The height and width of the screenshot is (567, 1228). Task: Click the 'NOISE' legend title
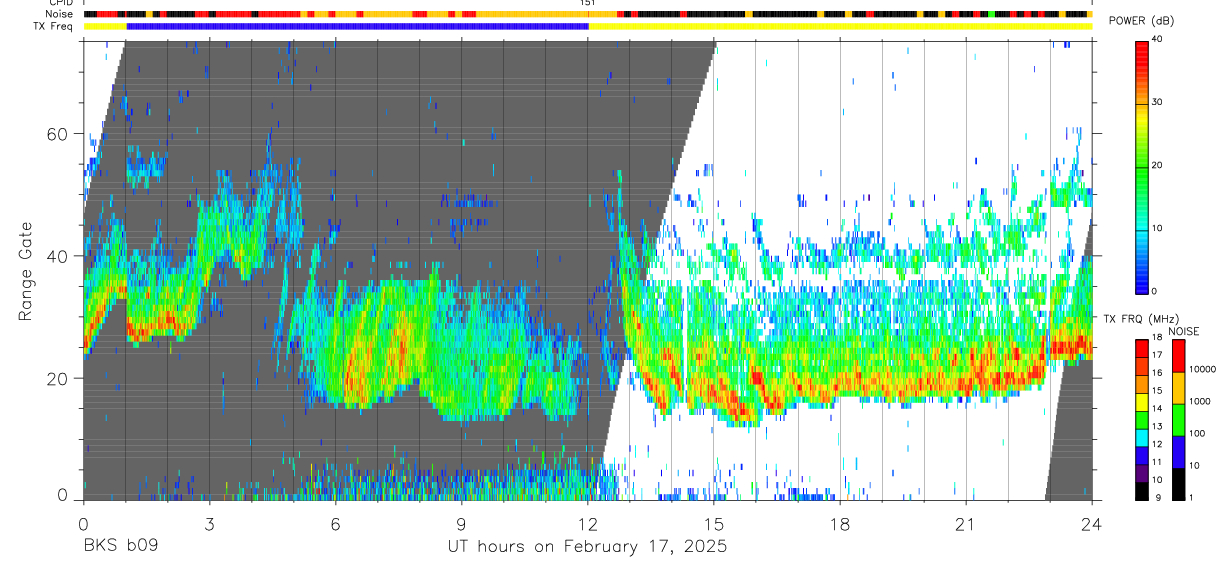(1183, 331)
